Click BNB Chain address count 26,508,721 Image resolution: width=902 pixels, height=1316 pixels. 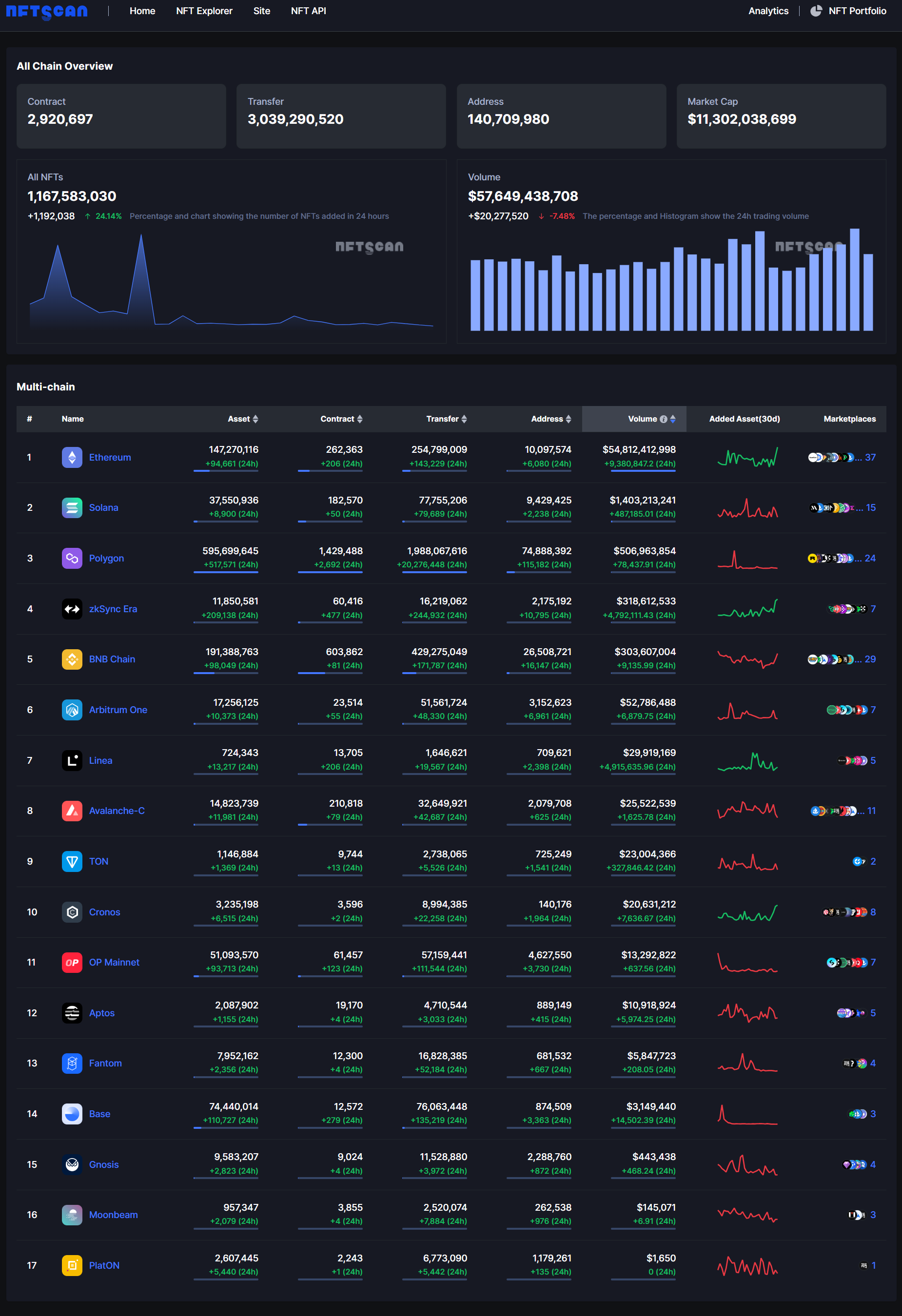point(547,652)
